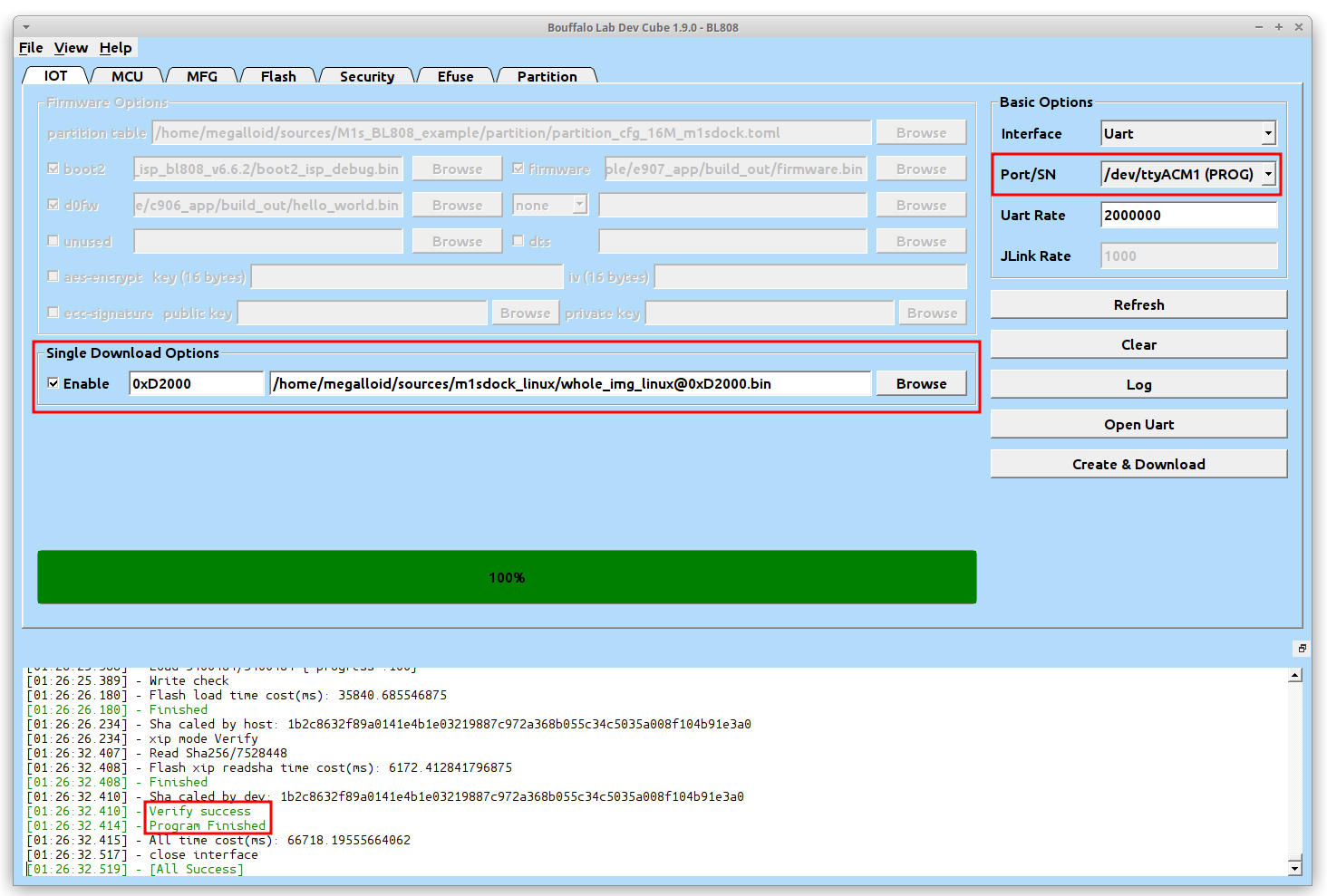This screenshot has height=896, width=1327.
Task: Toggle the aes-encrypt checkbox
Action: pos(53,276)
